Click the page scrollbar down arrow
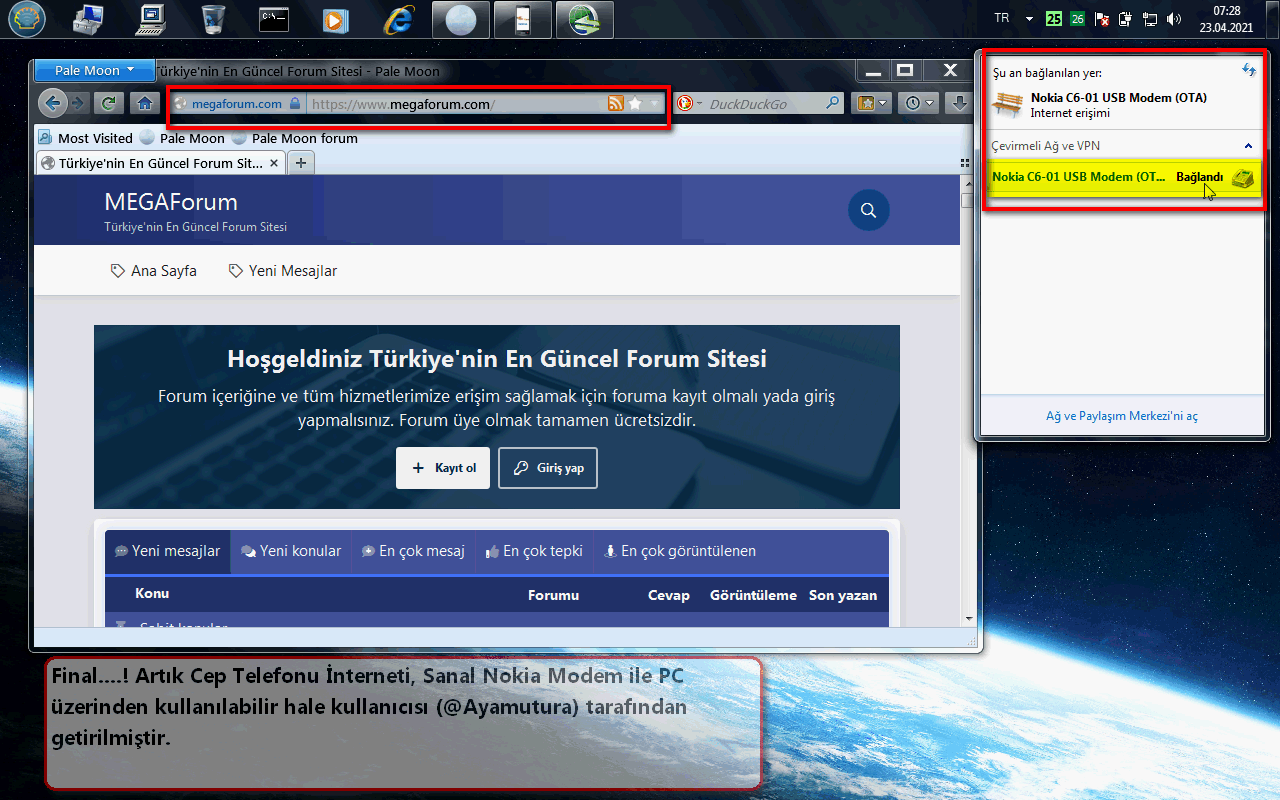This screenshot has height=800, width=1280. 967,619
